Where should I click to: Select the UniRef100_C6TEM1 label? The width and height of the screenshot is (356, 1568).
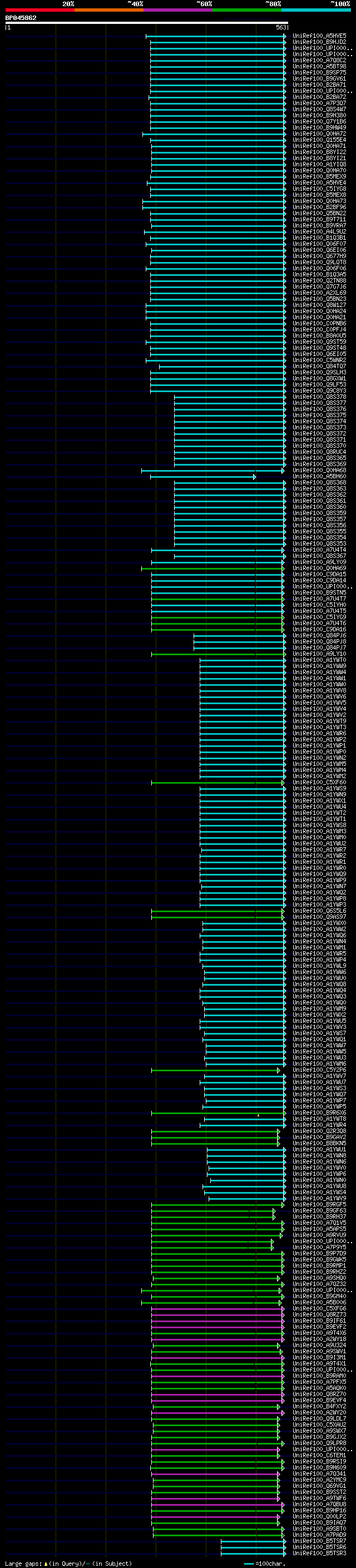pos(319,1455)
